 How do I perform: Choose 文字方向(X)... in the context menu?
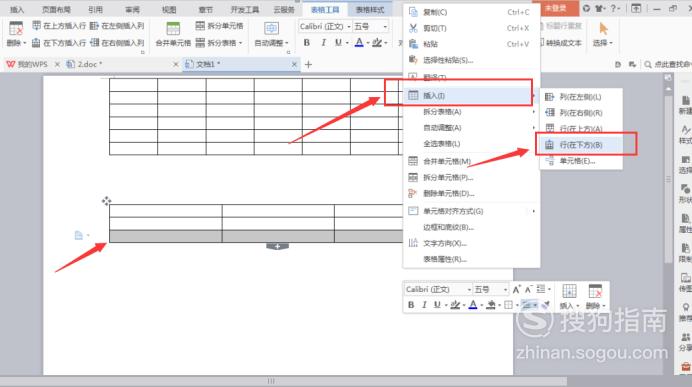pyautogui.click(x=471, y=243)
